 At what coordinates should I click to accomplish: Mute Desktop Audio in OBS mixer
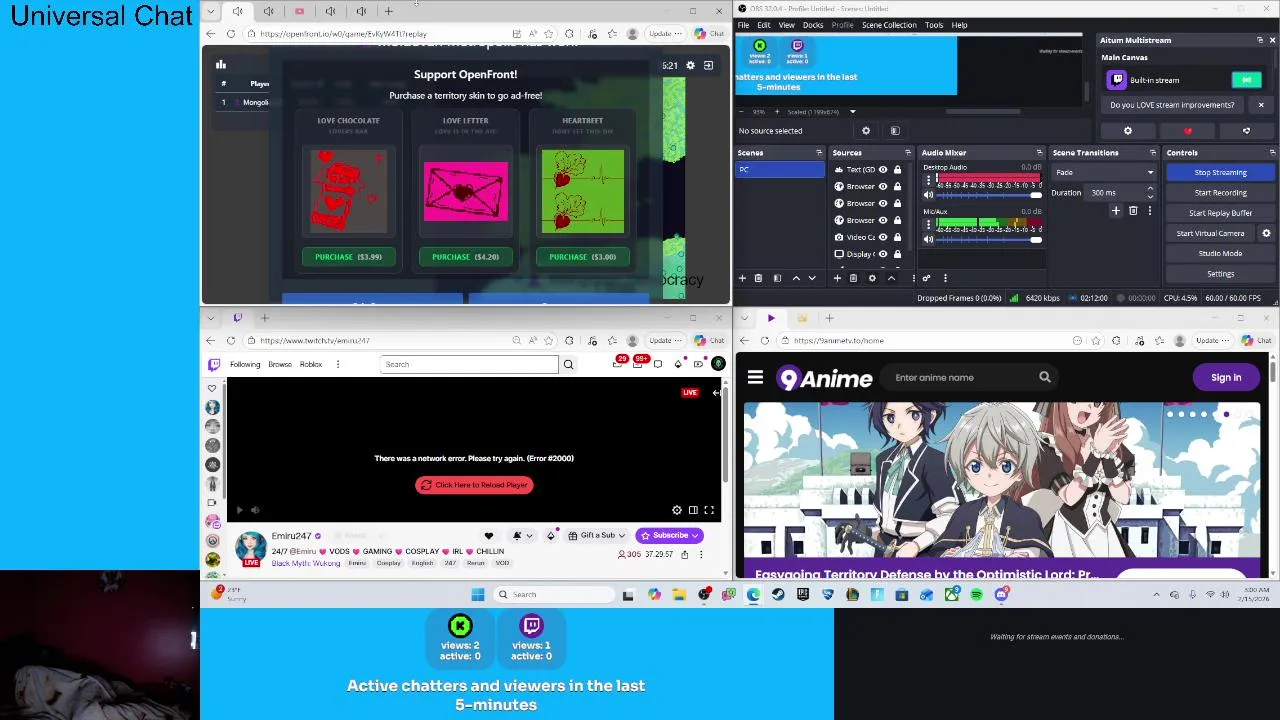pos(928,195)
